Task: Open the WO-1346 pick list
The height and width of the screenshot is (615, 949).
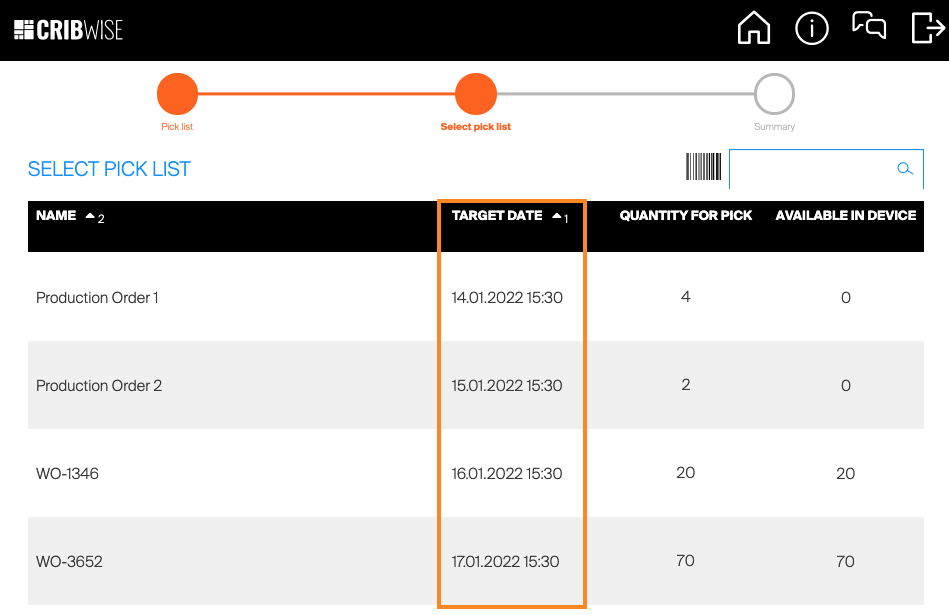Action: [67, 474]
